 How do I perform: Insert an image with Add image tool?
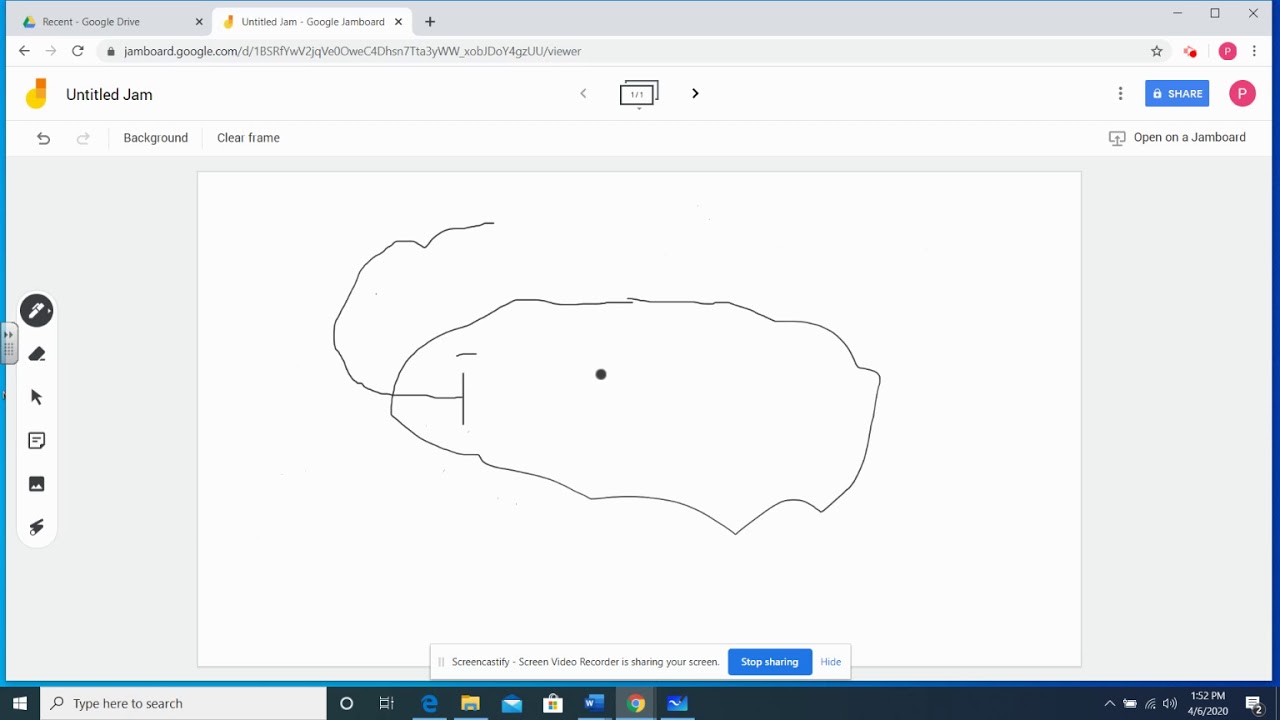tap(37, 484)
